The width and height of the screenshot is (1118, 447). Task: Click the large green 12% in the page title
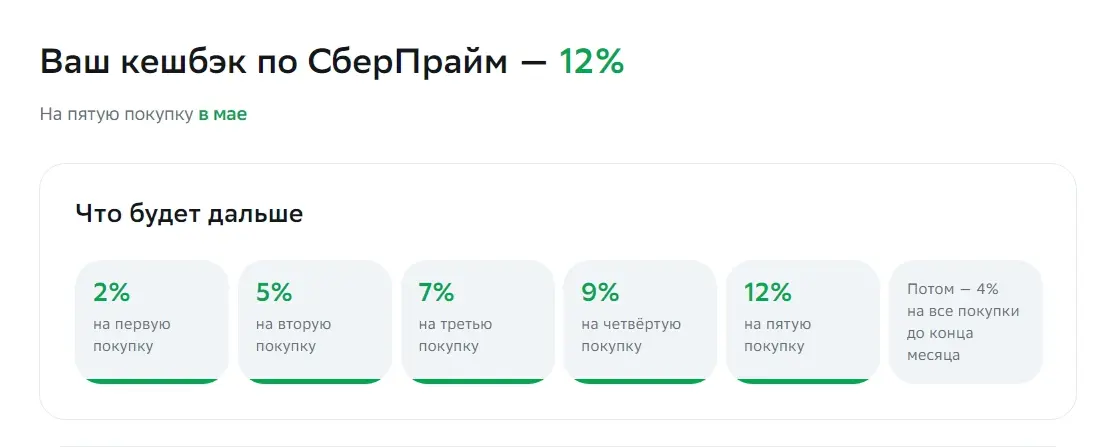(591, 62)
